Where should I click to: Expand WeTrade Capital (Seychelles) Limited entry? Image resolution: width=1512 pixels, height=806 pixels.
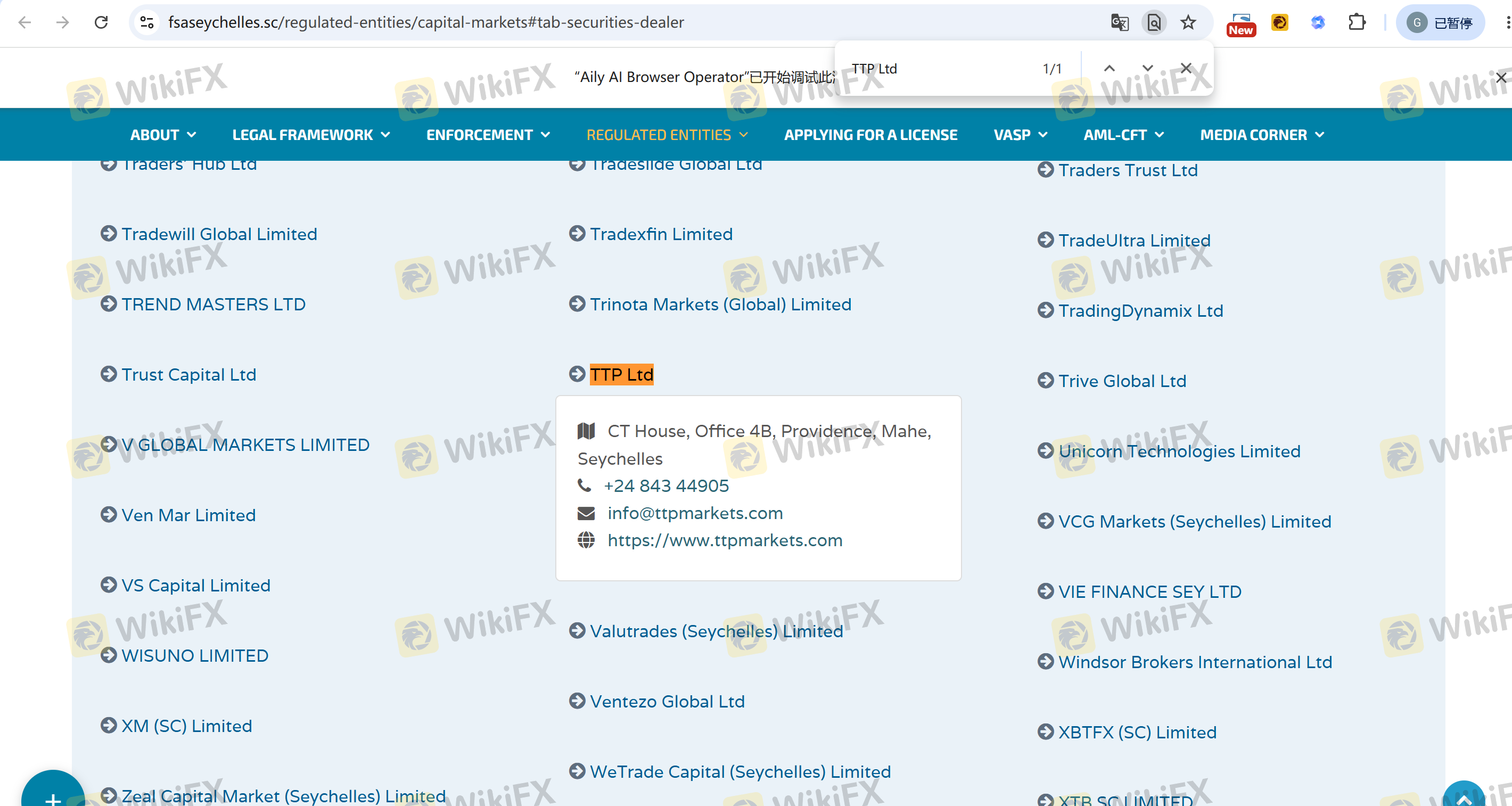pyautogui.click(x=740, y=771)
